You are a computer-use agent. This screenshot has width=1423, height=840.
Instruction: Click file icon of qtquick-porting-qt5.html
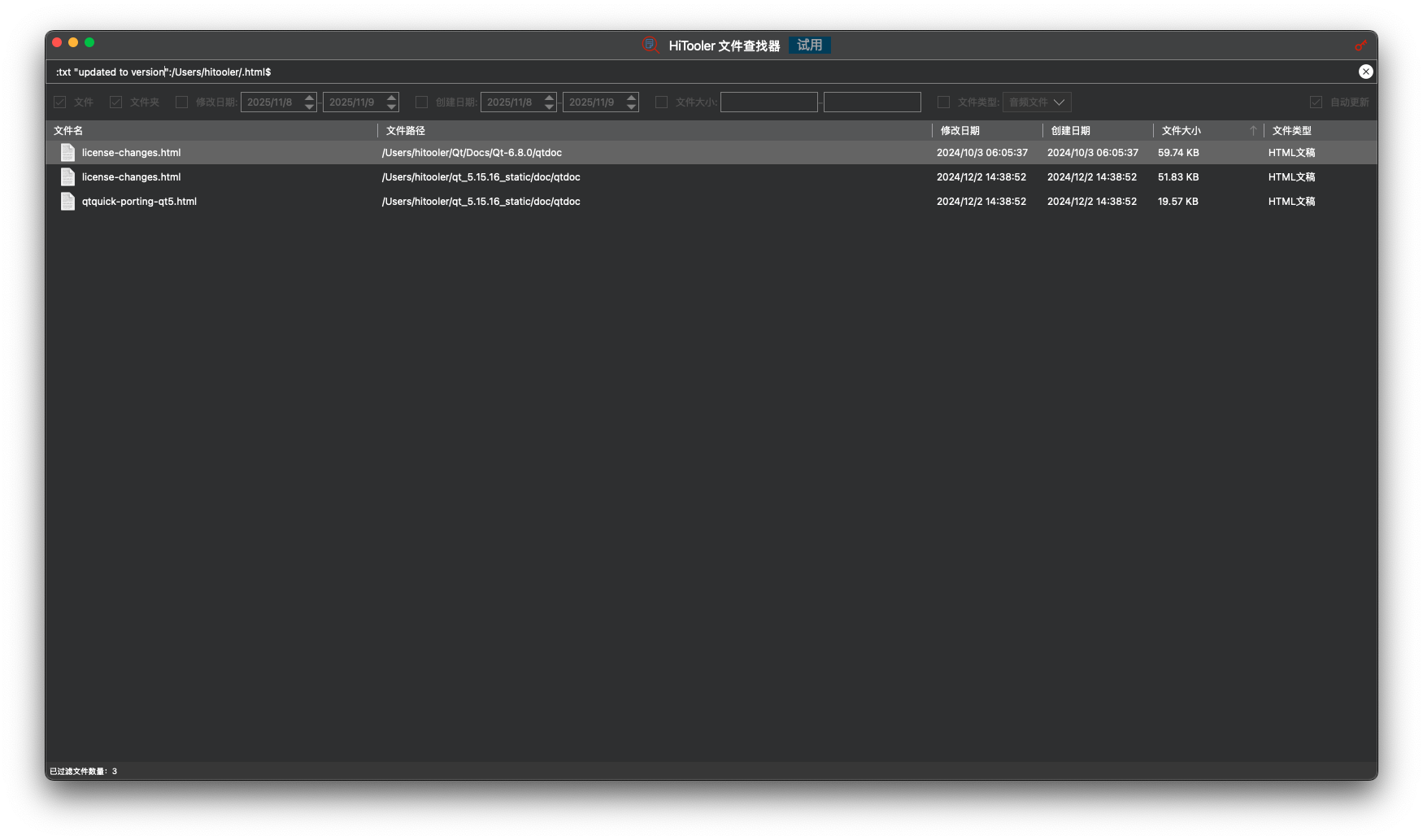[x=68, y=202]
